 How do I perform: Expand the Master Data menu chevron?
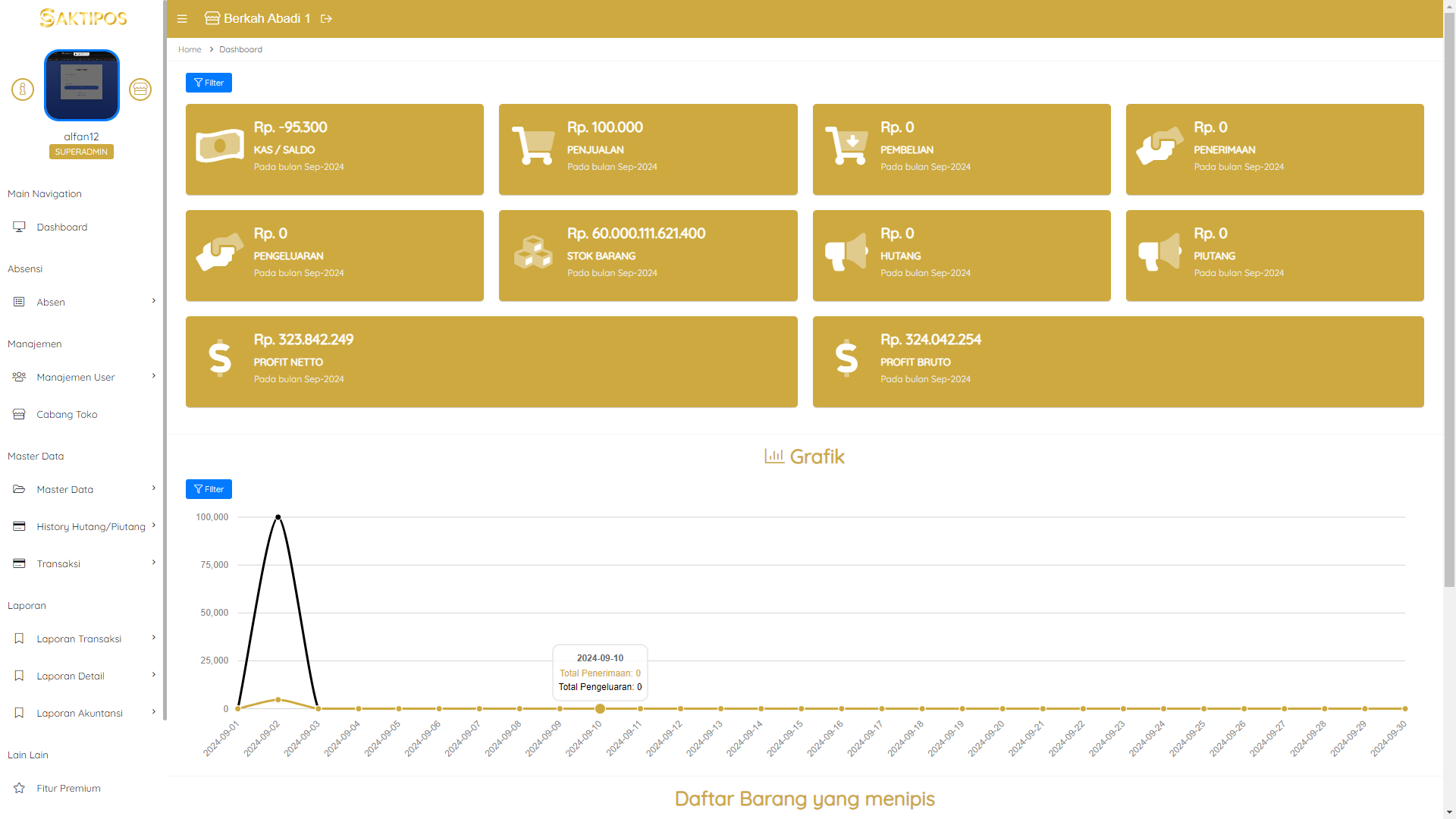[154, 488]
